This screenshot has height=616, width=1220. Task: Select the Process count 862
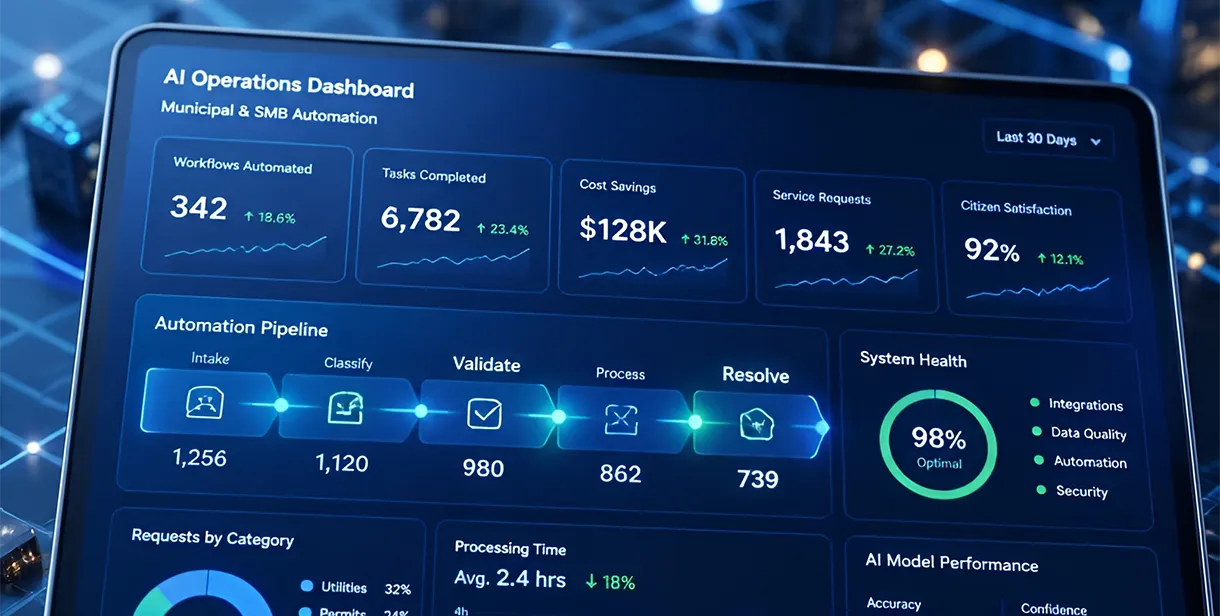[x=620, y=473]
